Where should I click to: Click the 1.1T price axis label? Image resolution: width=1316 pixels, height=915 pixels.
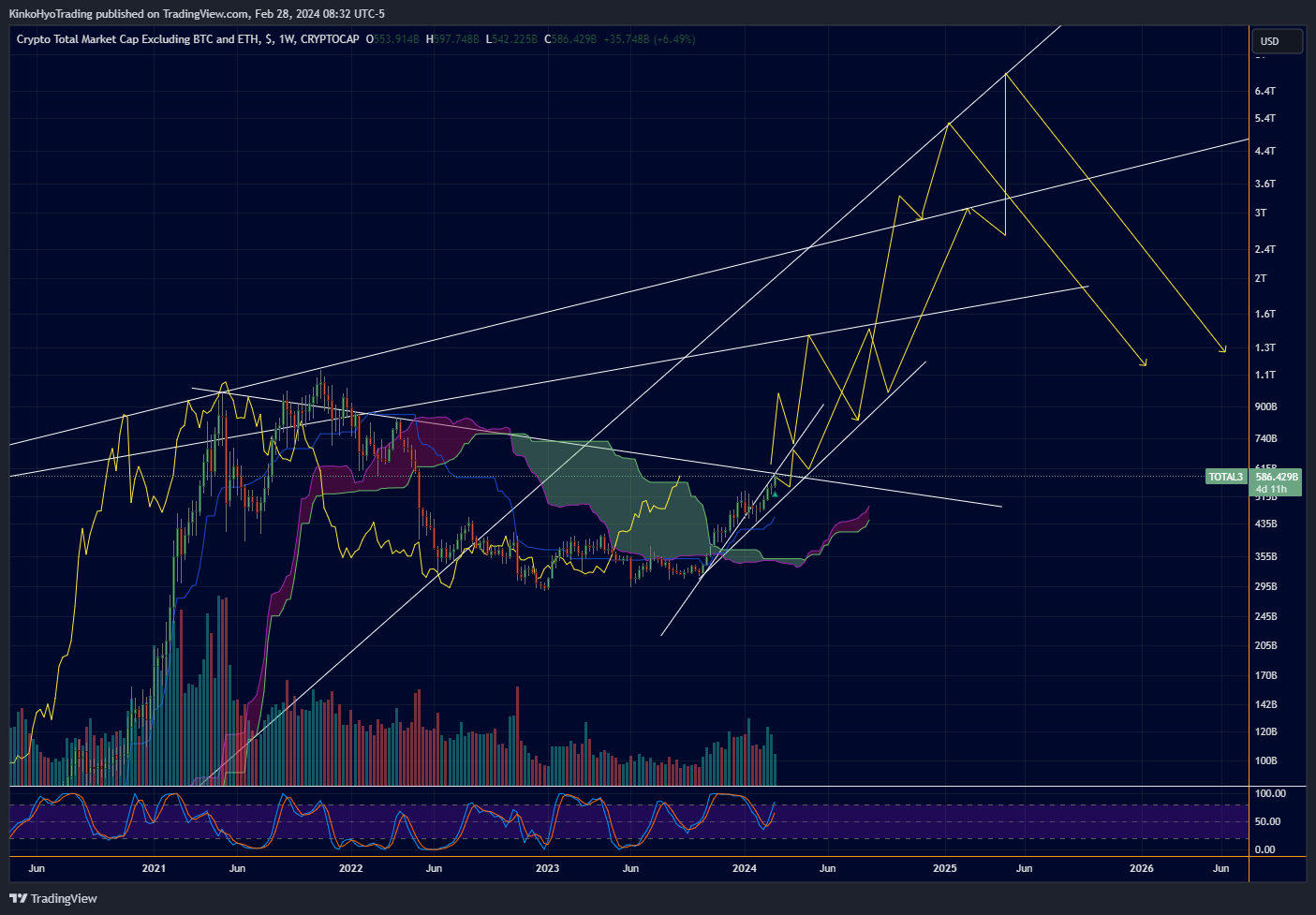(x=1264, y=375)
